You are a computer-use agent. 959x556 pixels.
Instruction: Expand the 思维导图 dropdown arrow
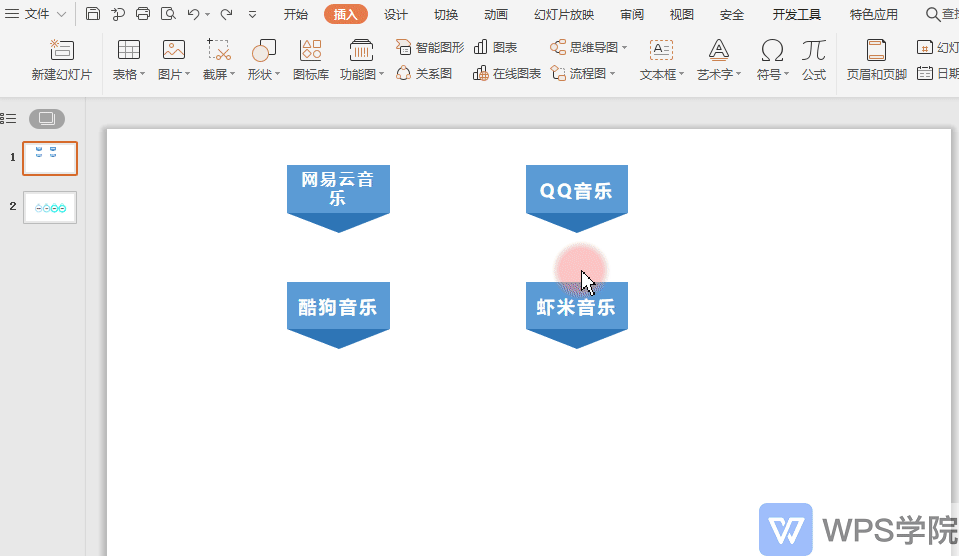[x=624, y=47]
